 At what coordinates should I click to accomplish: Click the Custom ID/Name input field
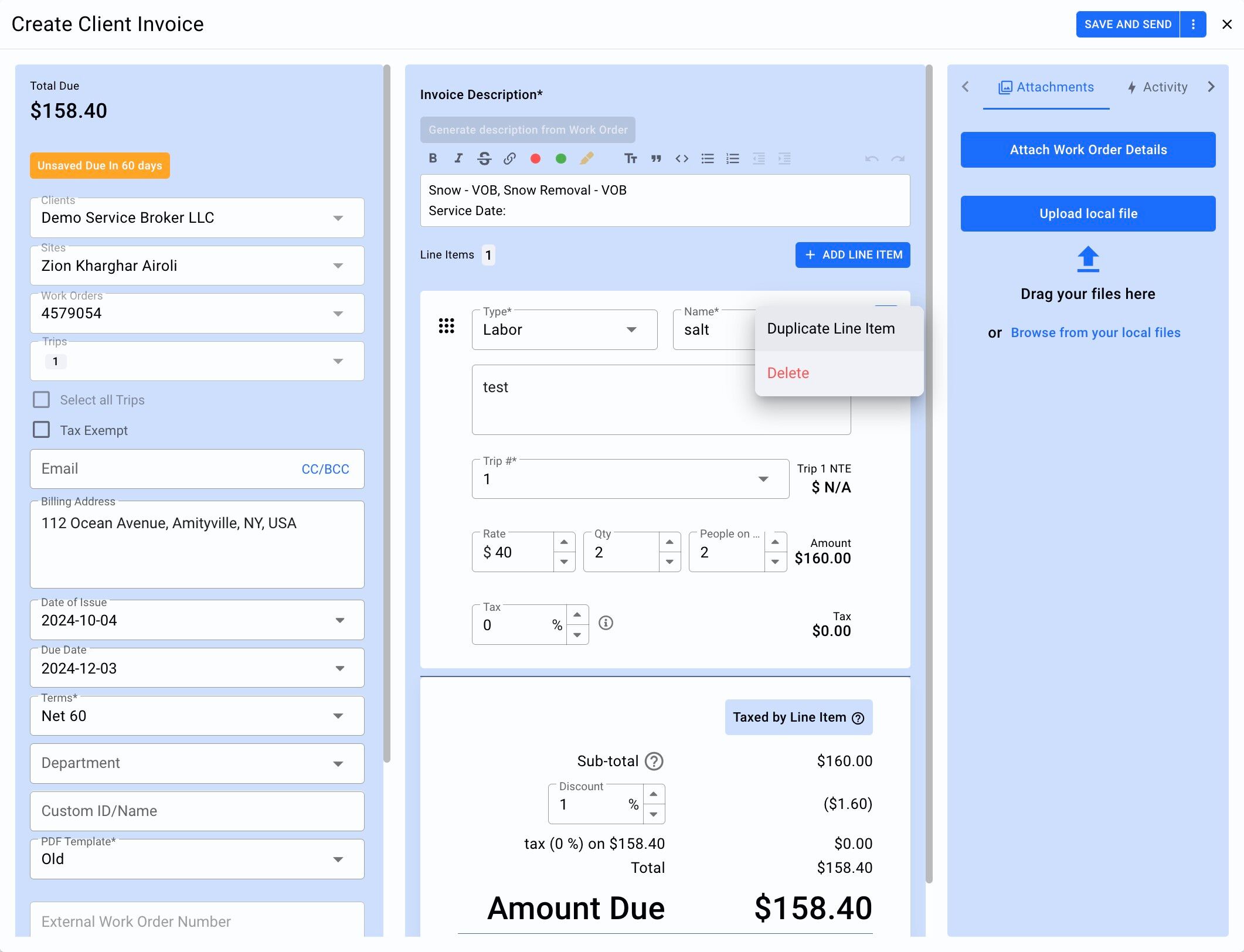196,811
